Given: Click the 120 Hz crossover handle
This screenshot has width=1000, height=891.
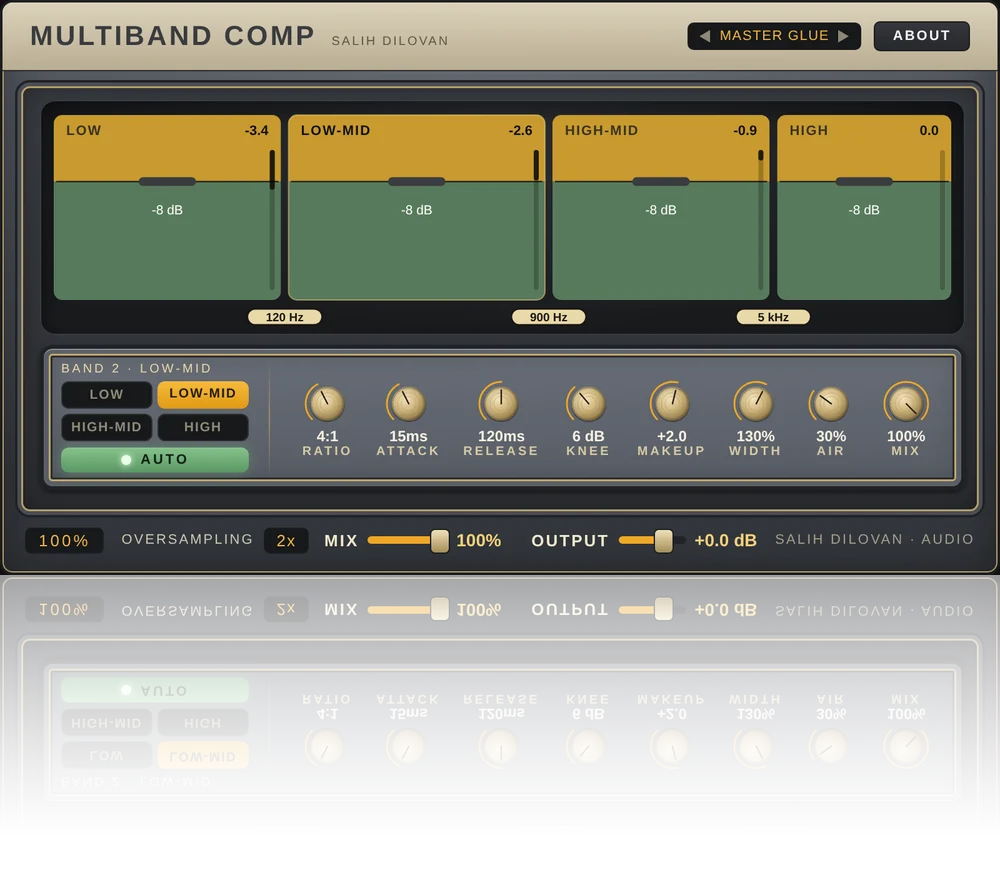Looking at the screenshot, I should click(284, 317).
